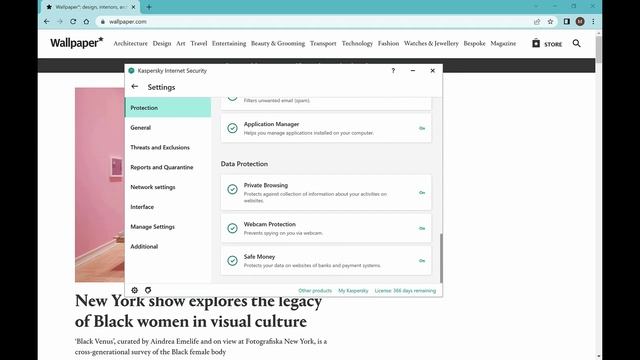Click the Kaspersky settings list scrollbar

click(441, 258)
